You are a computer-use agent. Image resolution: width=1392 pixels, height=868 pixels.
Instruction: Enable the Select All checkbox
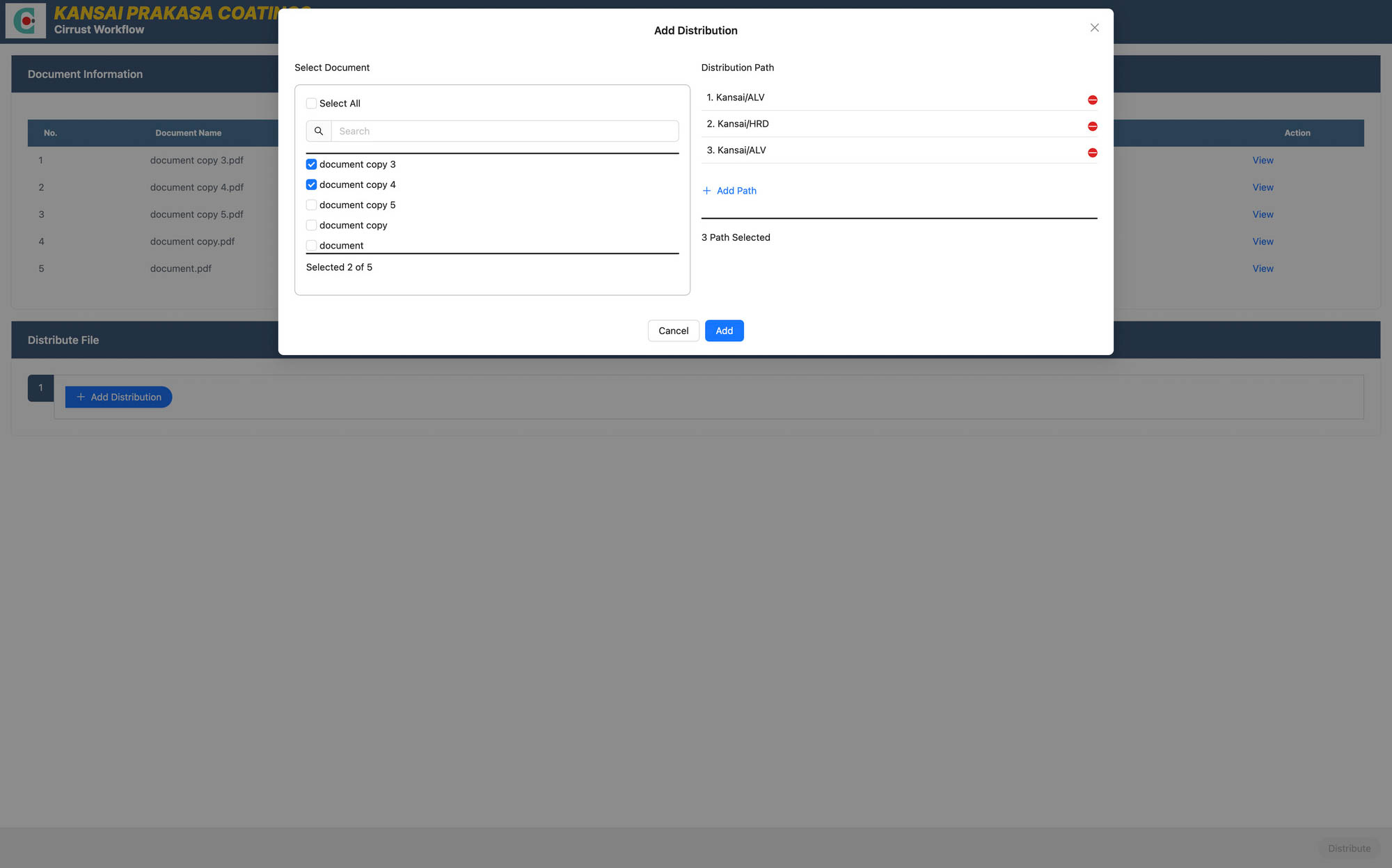pos(311,102)
